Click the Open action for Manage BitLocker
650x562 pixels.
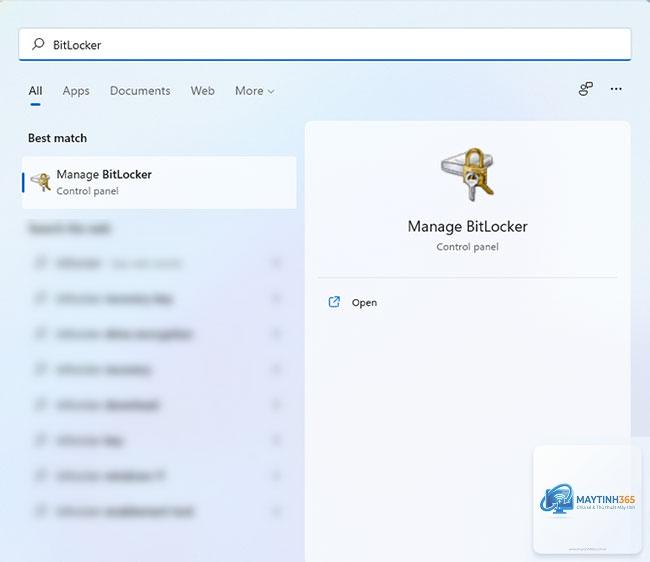click(x=364, y=303)
